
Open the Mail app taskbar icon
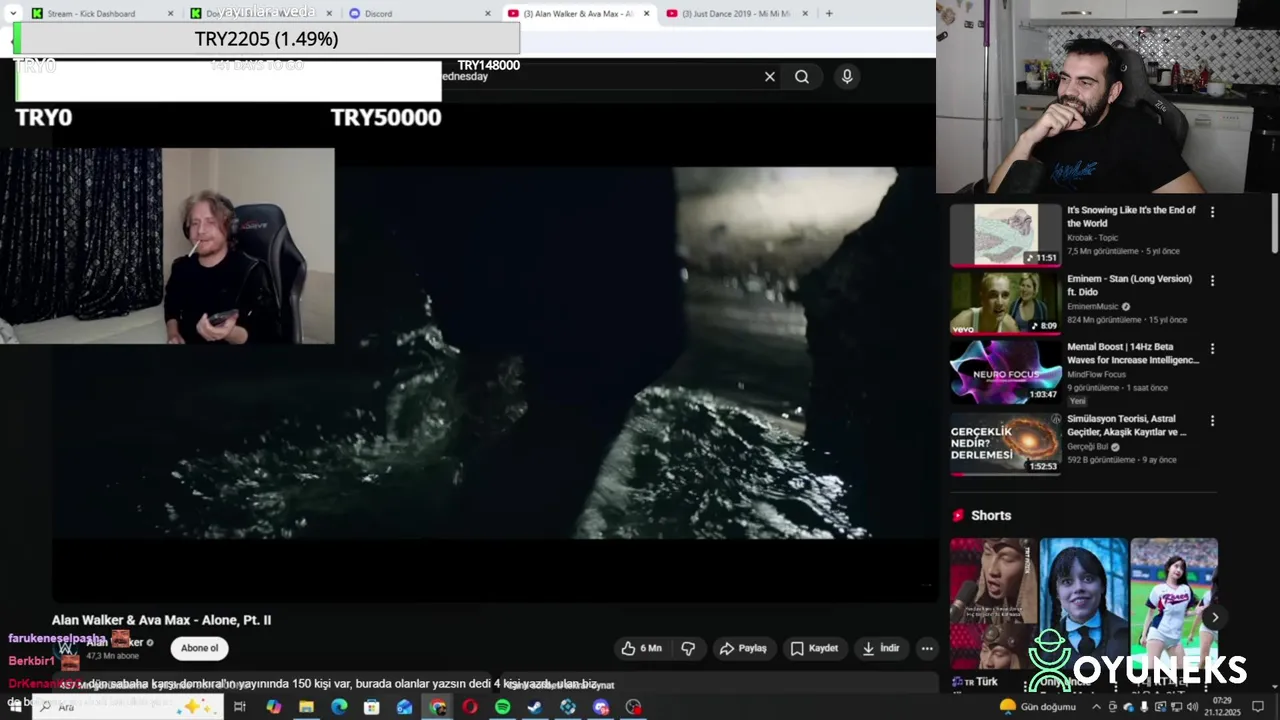tap(404, 707)
